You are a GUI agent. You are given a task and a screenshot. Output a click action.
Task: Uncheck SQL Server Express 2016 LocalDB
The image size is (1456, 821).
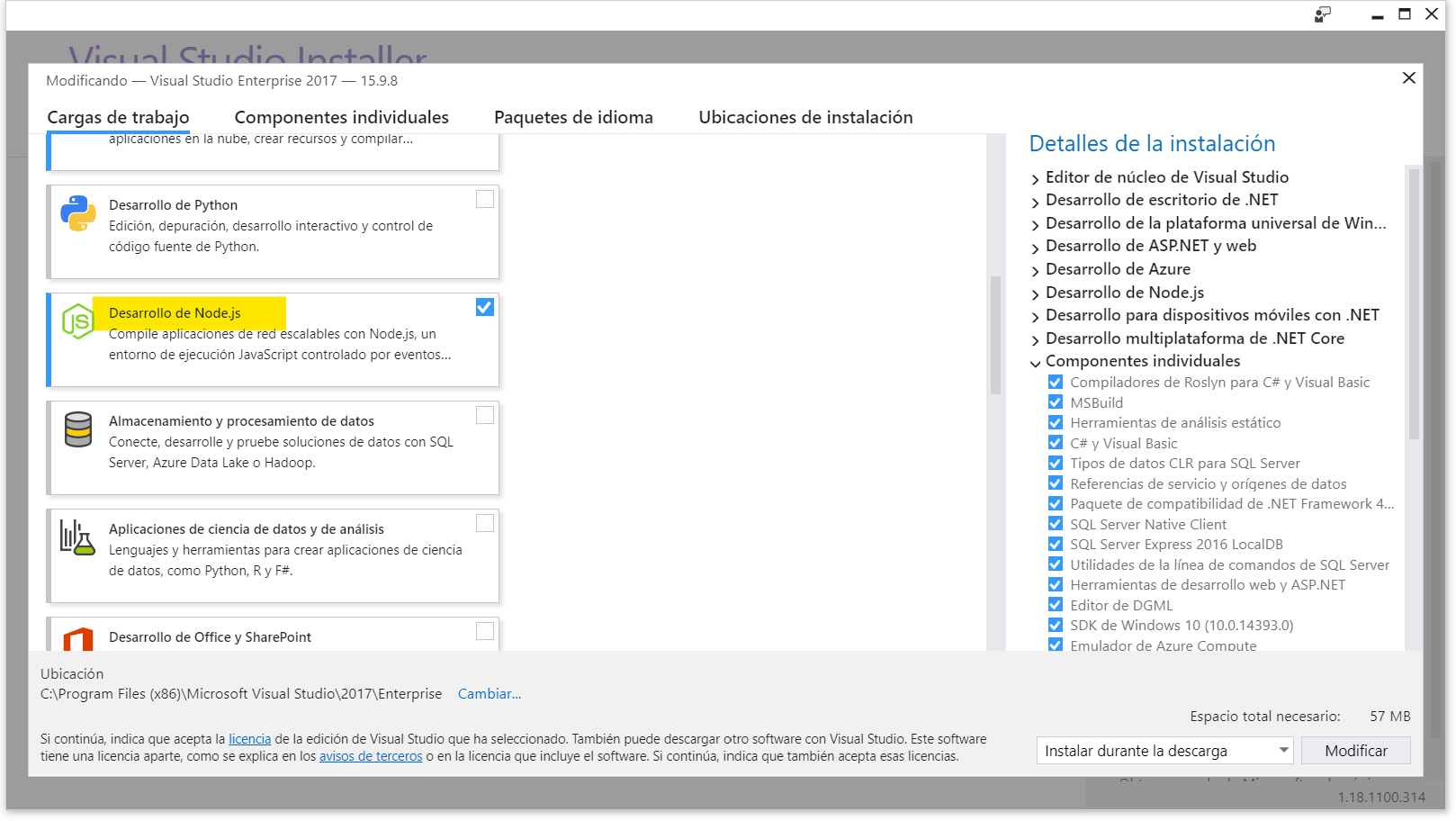pos(1056,544)
